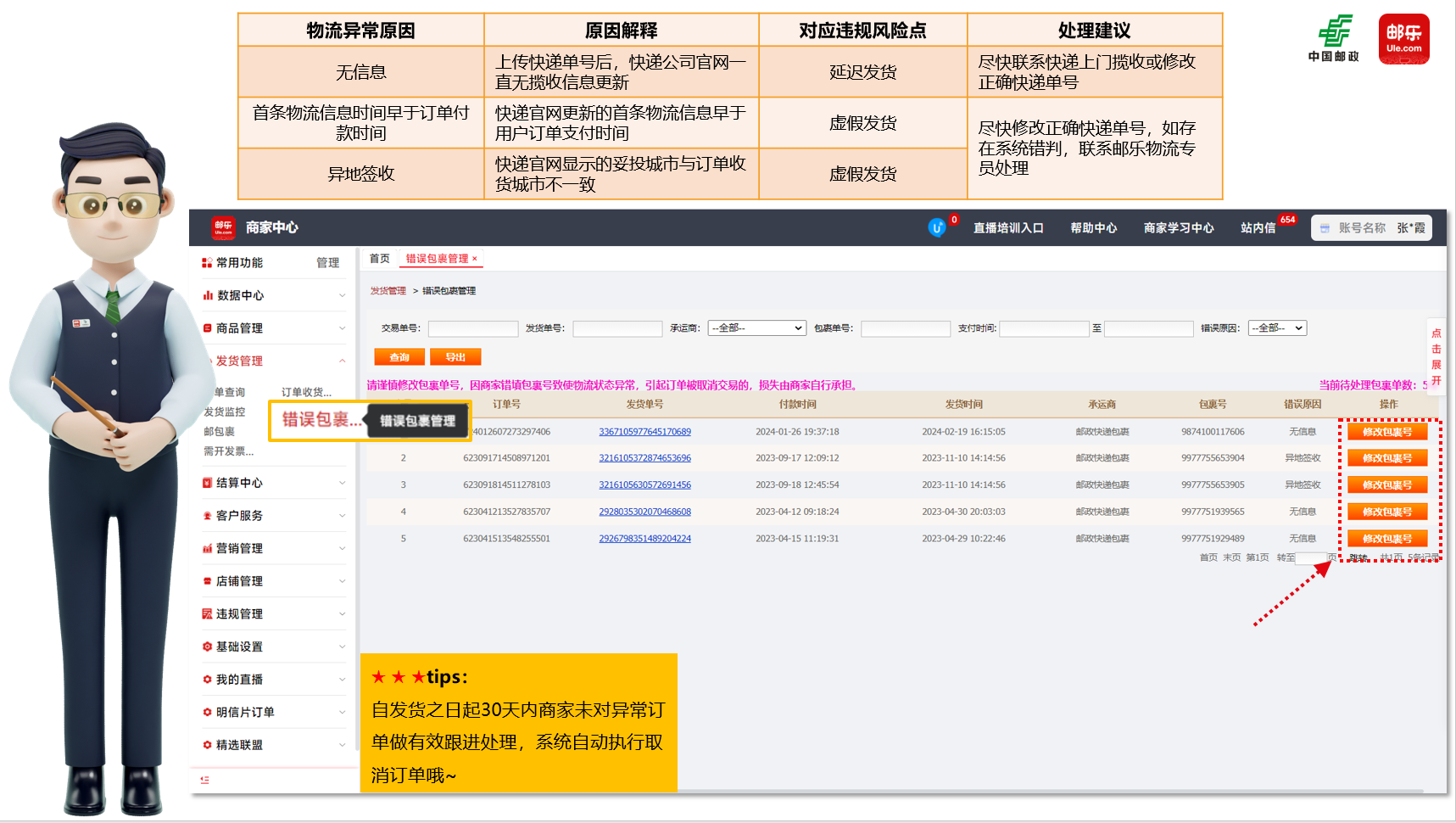1456x823 pixels.
Task: Select the 错误包裹管理 tab
Action: pyautogui.click(x=437, y=259)
